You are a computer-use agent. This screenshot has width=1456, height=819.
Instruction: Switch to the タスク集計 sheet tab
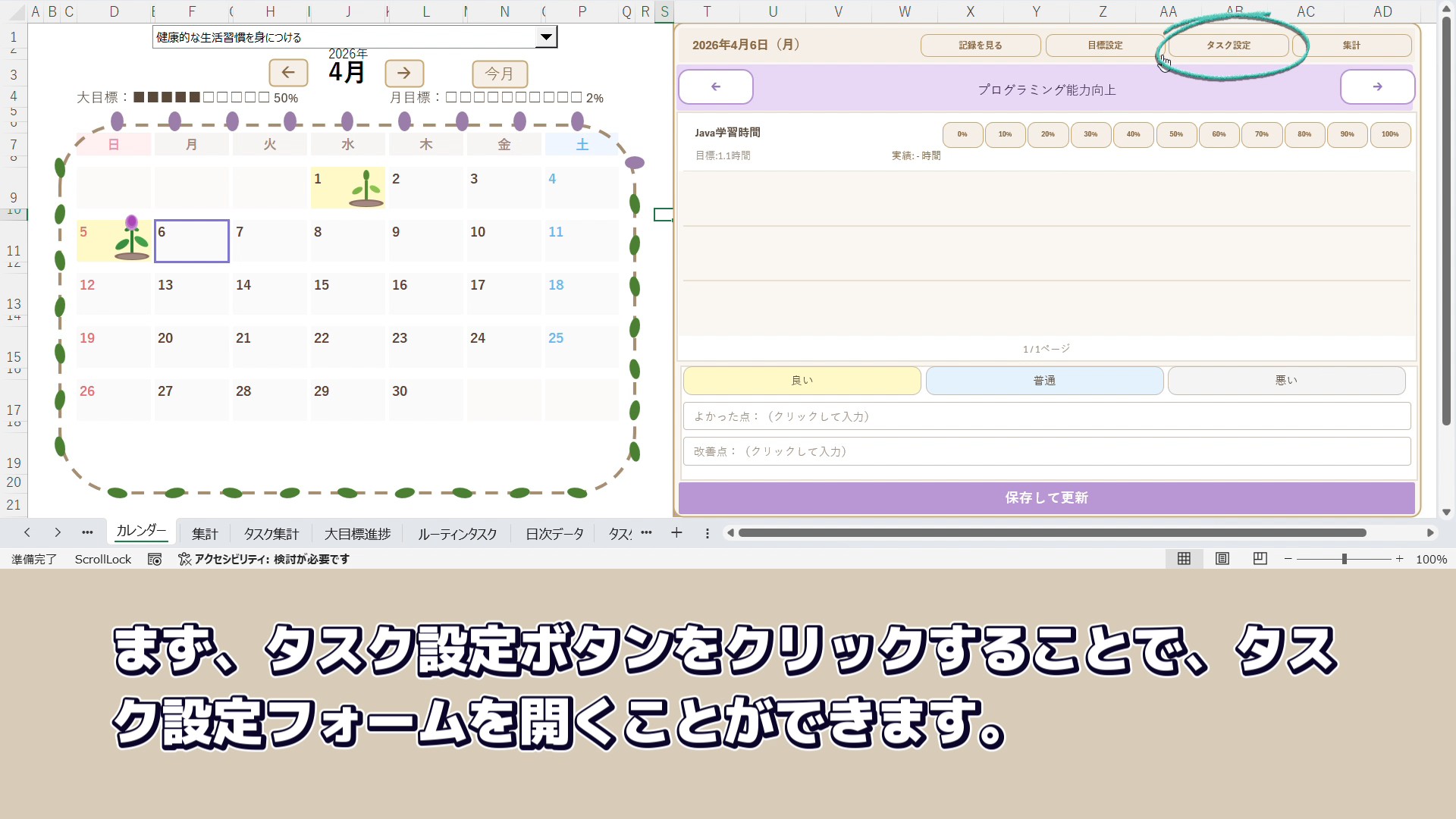271,534
